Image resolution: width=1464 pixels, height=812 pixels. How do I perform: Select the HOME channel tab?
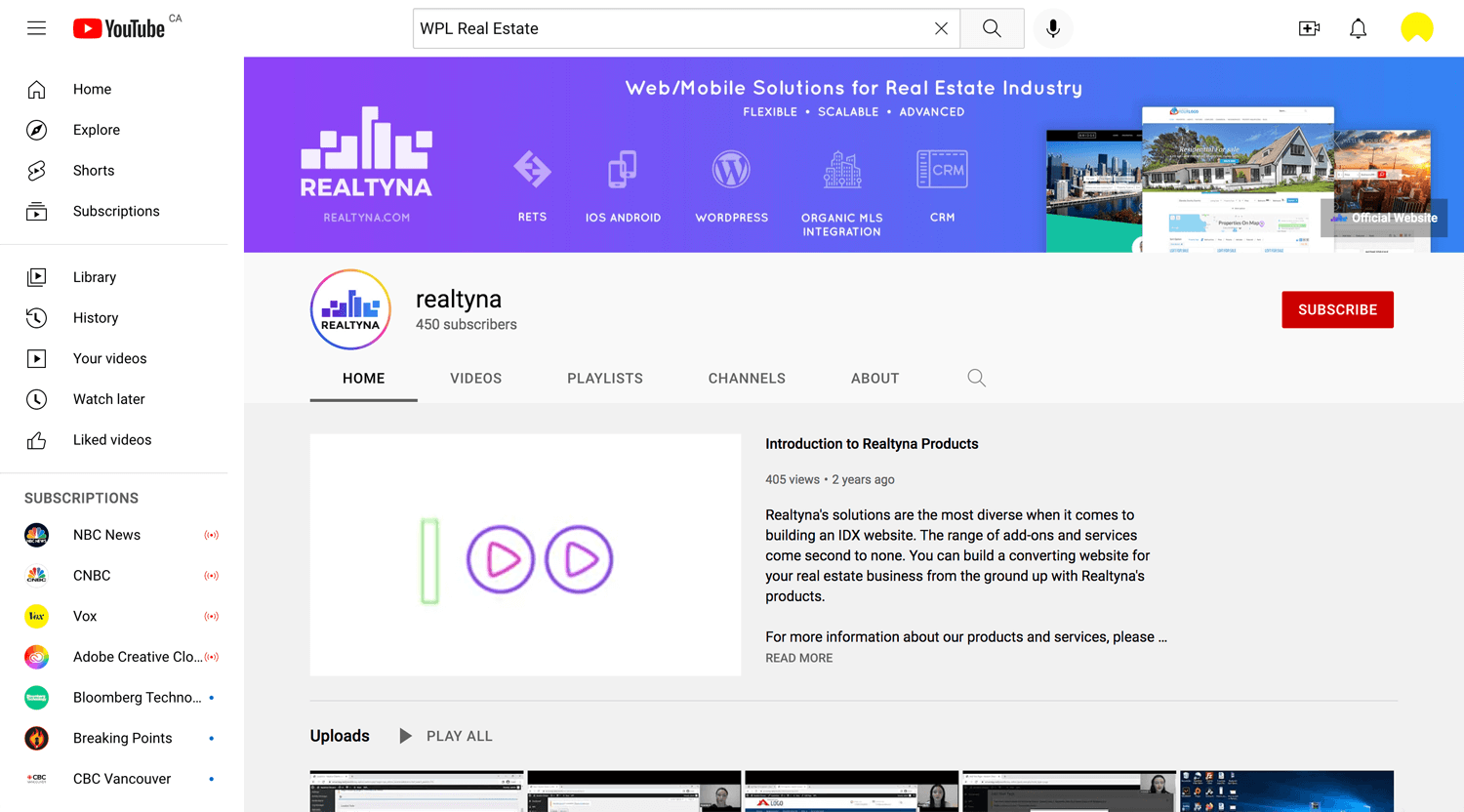[363, 379]
